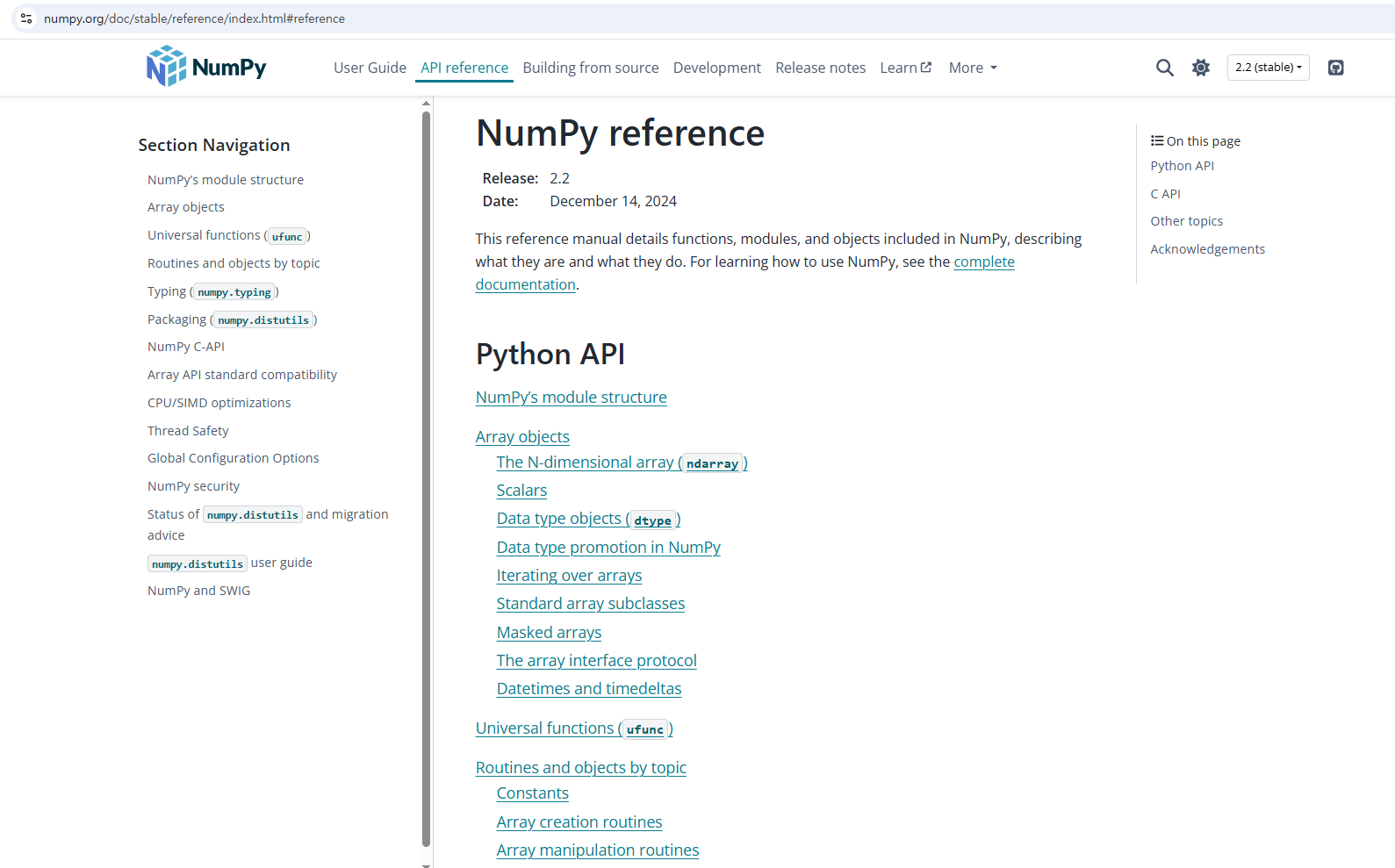Screen dimensions: 1395x868
Task: Click the 'NumPy reference' page heading
Action: click(620, 133)
